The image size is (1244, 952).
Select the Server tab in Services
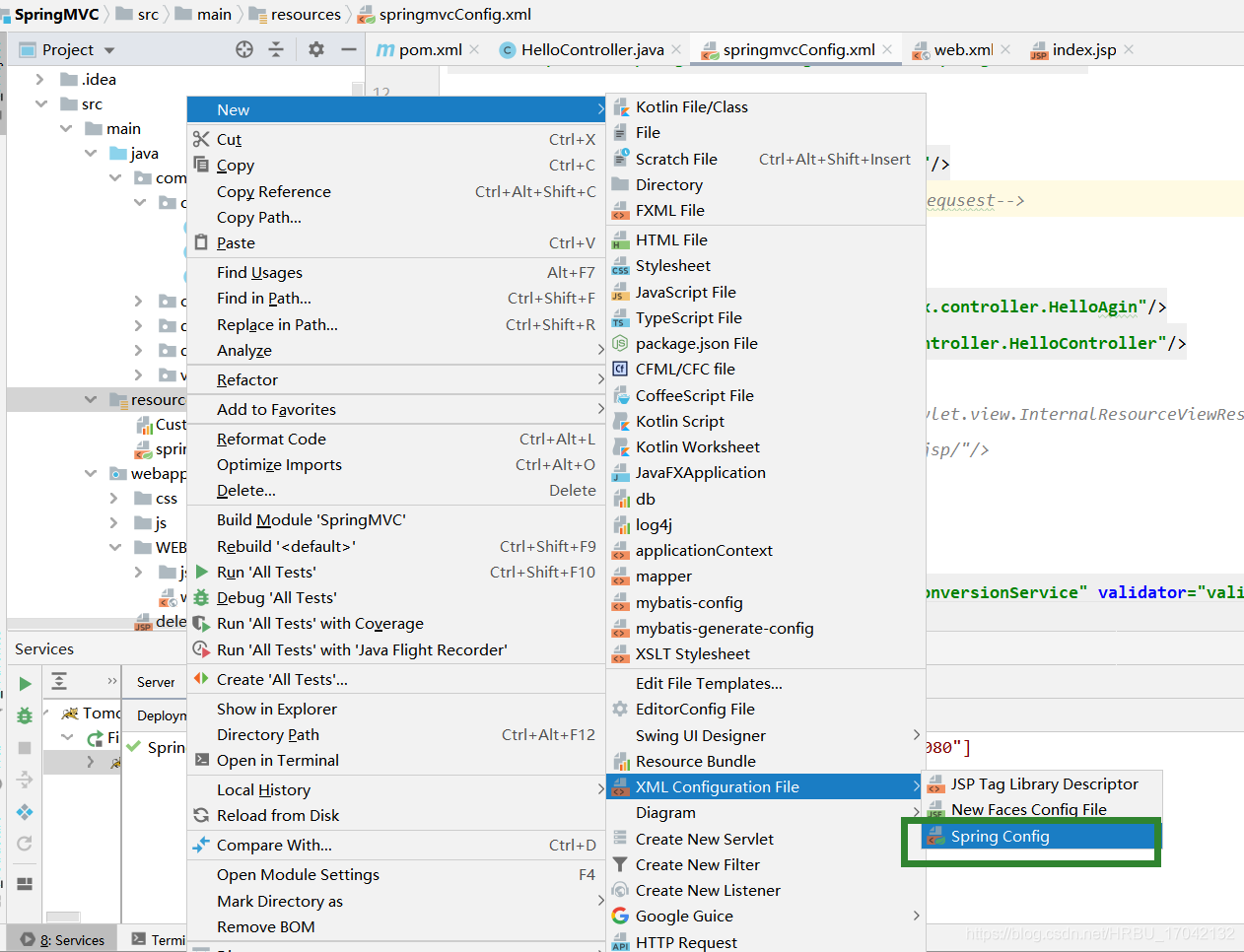point(156,682)
